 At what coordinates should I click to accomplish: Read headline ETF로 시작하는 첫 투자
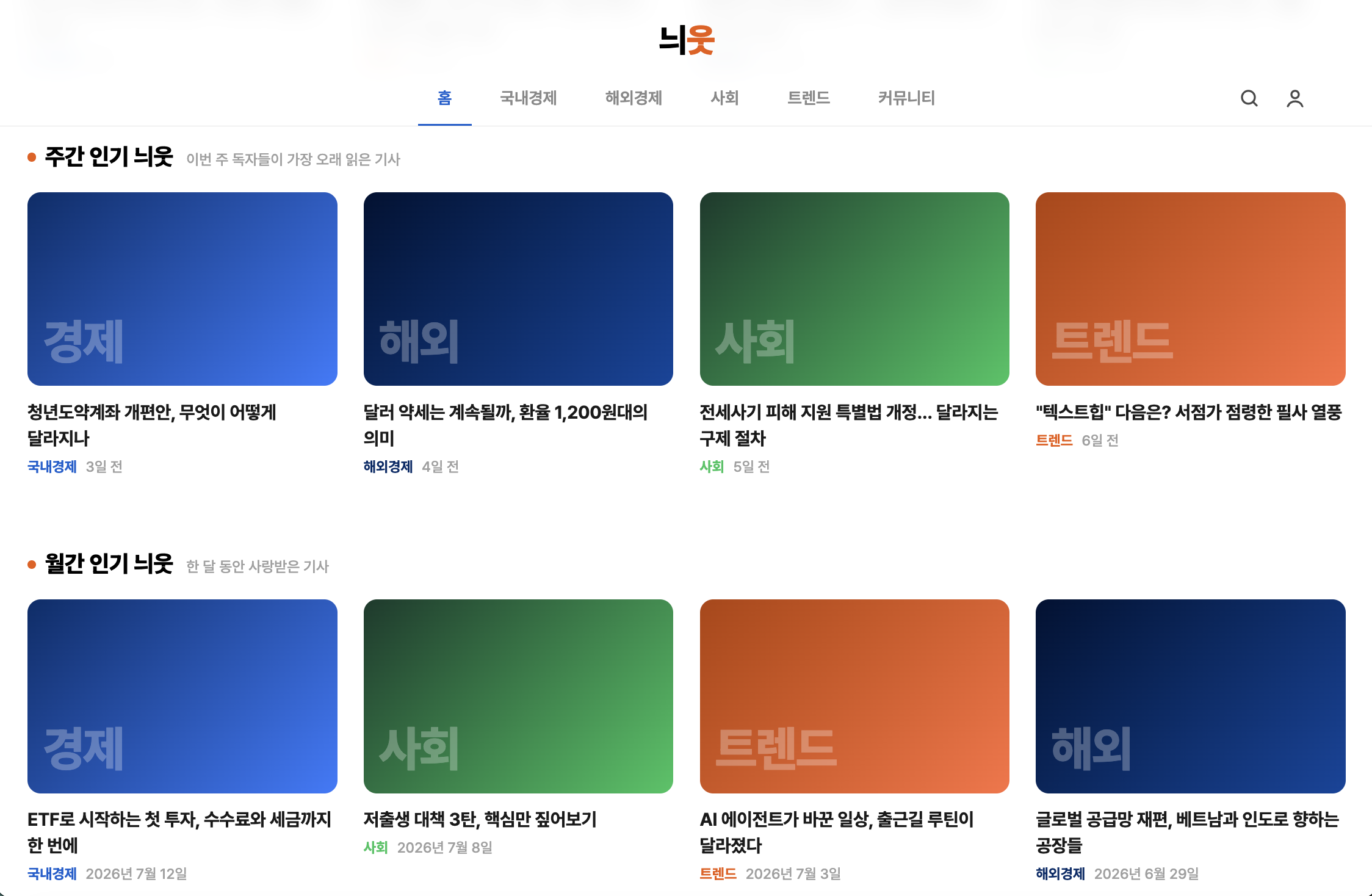coord(179,832)
